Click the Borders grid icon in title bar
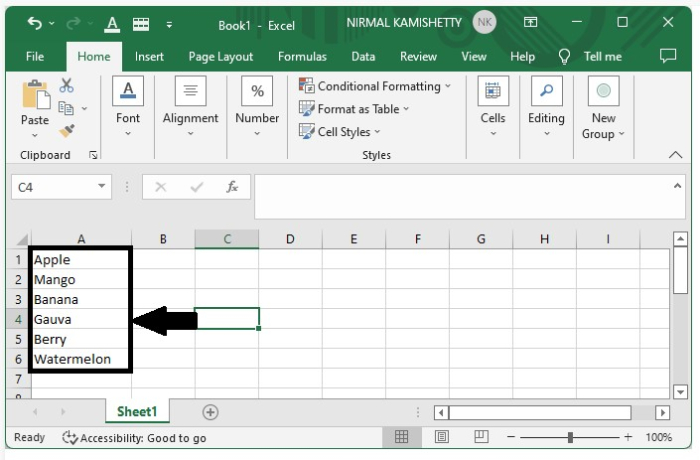The height and width of the screenshot is (460, 700). point(141,24)
